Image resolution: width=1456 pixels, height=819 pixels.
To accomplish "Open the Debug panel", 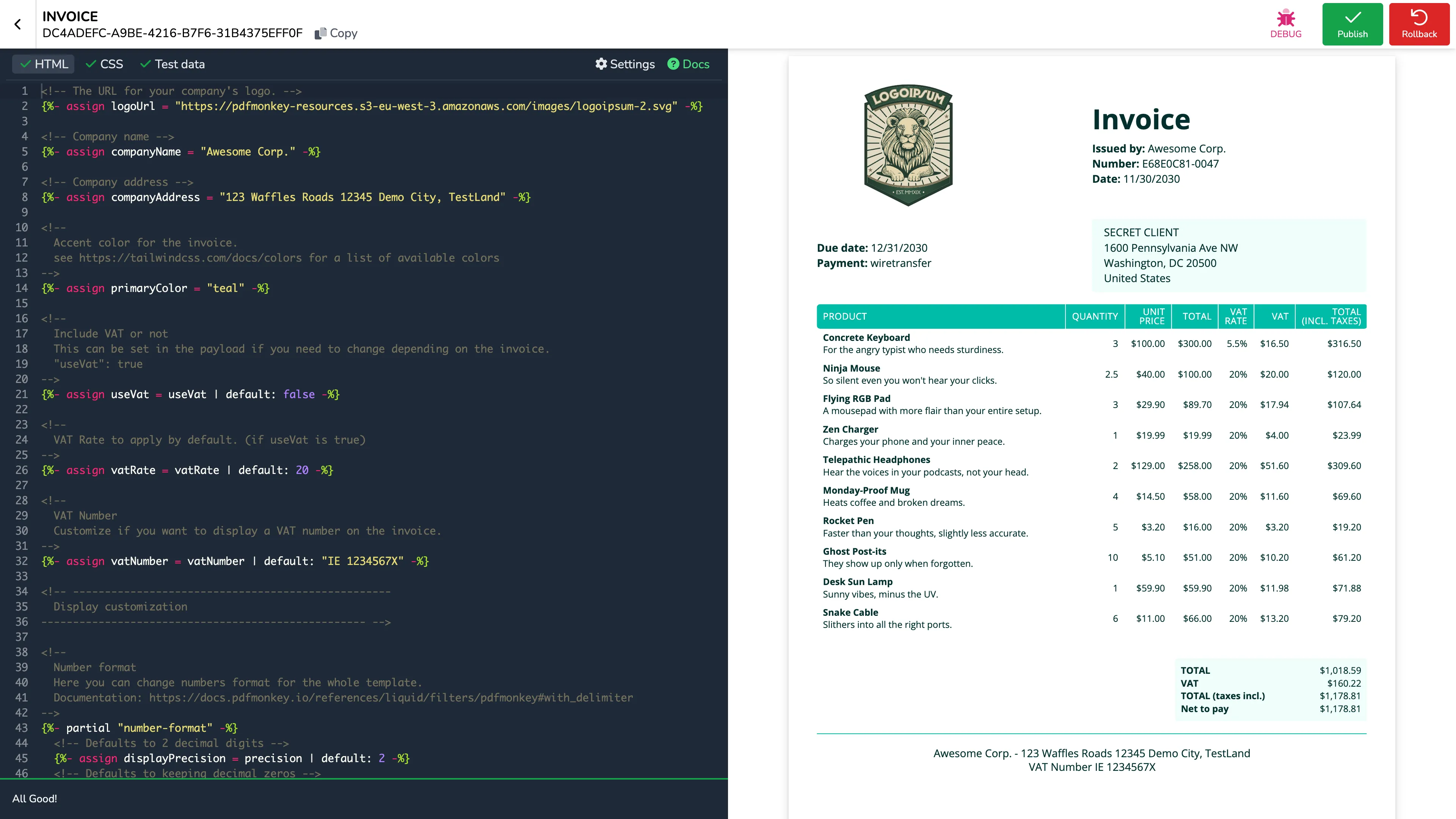I will 1285,23.
